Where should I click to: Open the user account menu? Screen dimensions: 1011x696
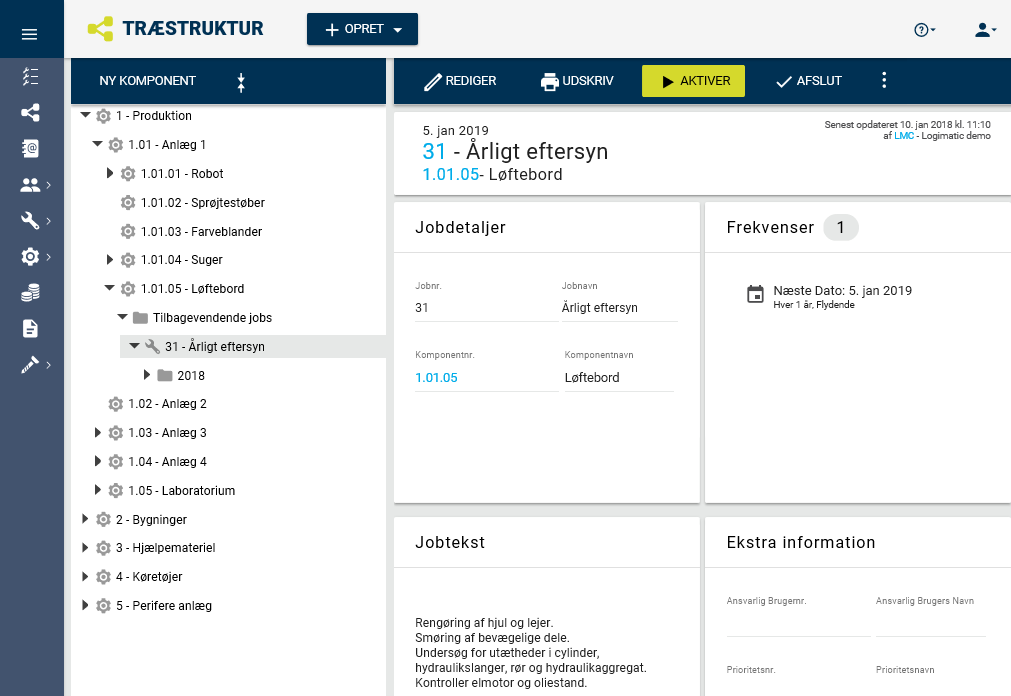[985, 30]
